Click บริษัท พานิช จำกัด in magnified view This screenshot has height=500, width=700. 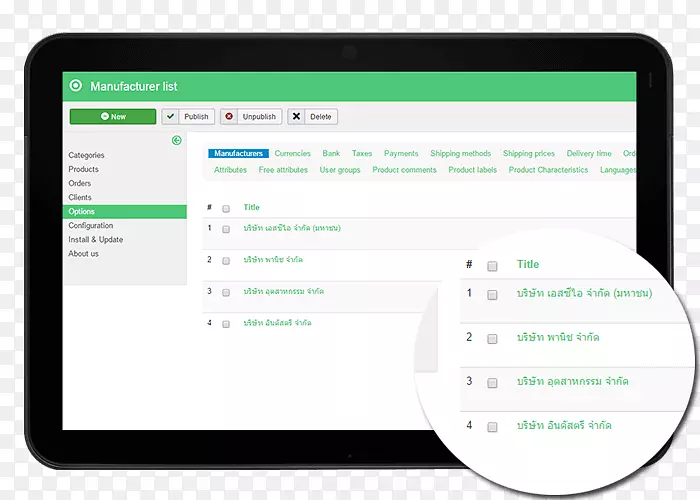point(558,338)
